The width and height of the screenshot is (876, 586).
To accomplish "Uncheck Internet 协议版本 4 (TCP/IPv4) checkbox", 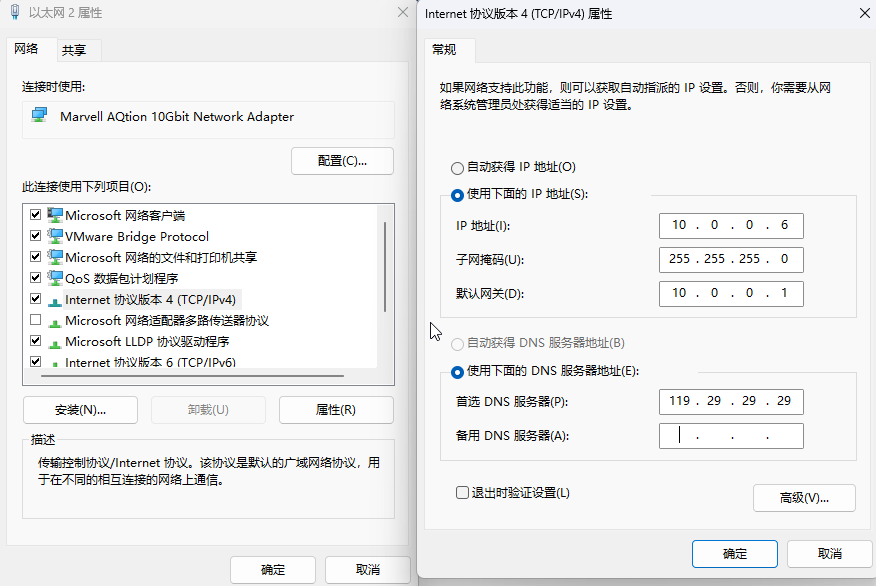I will tap(36, 299).
